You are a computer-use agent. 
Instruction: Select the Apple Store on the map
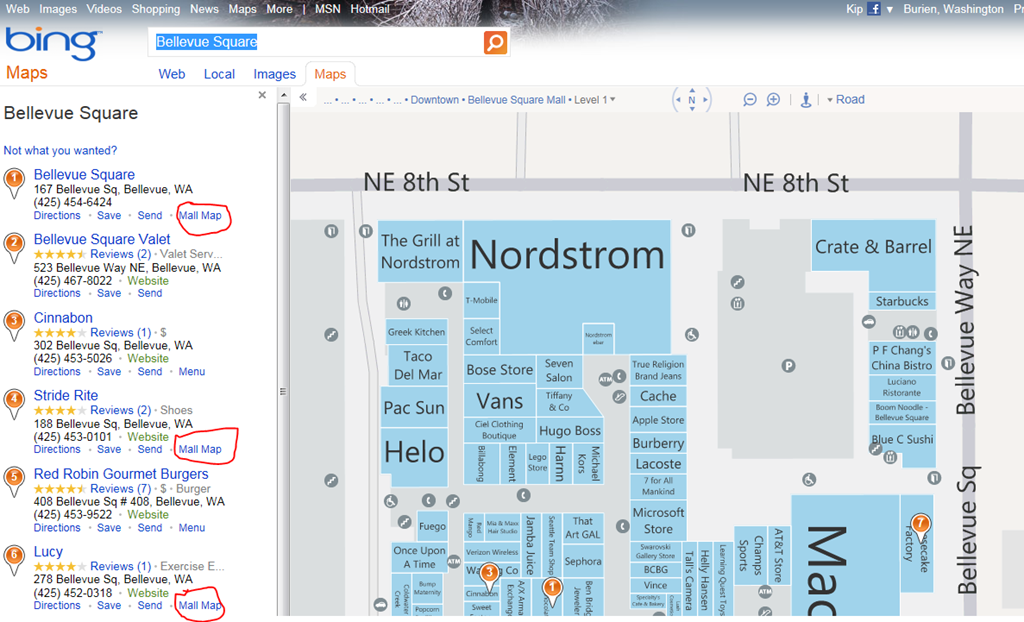(658, 420)
